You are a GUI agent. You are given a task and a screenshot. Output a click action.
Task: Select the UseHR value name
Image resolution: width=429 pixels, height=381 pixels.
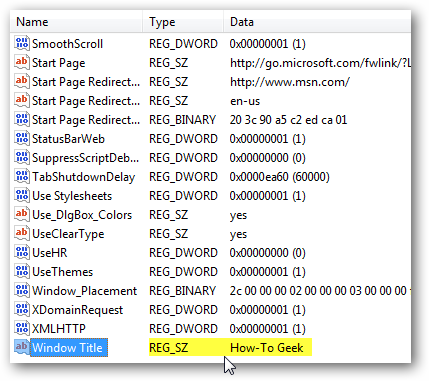click(x=50, y=253)
